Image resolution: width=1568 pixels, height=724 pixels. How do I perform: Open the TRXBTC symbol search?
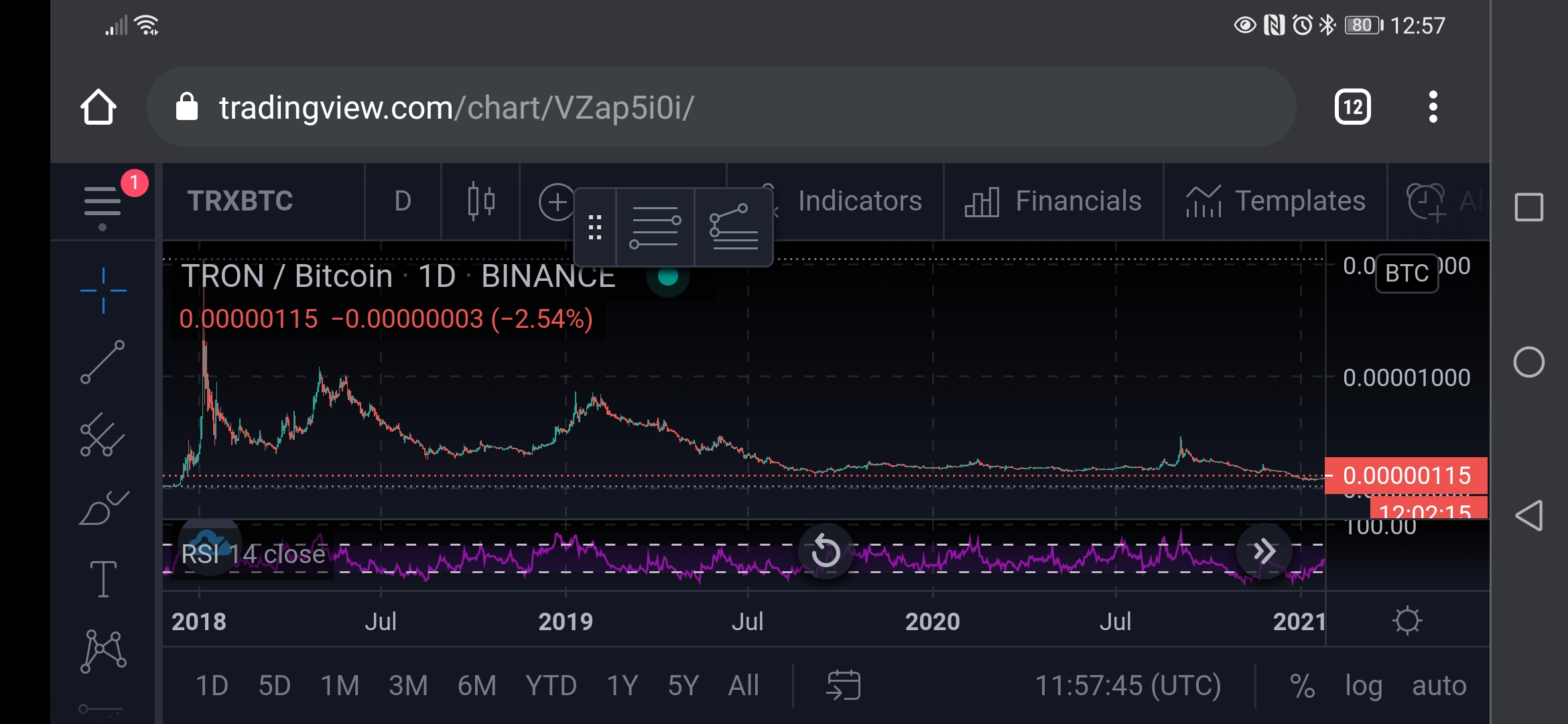click(240, 201)
